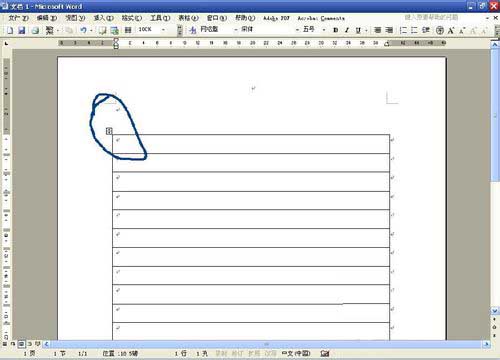Viewport: 500px width, 360px height.
Task: Open the Acrobat Comments menu
Action: click(x=321, y=18)
